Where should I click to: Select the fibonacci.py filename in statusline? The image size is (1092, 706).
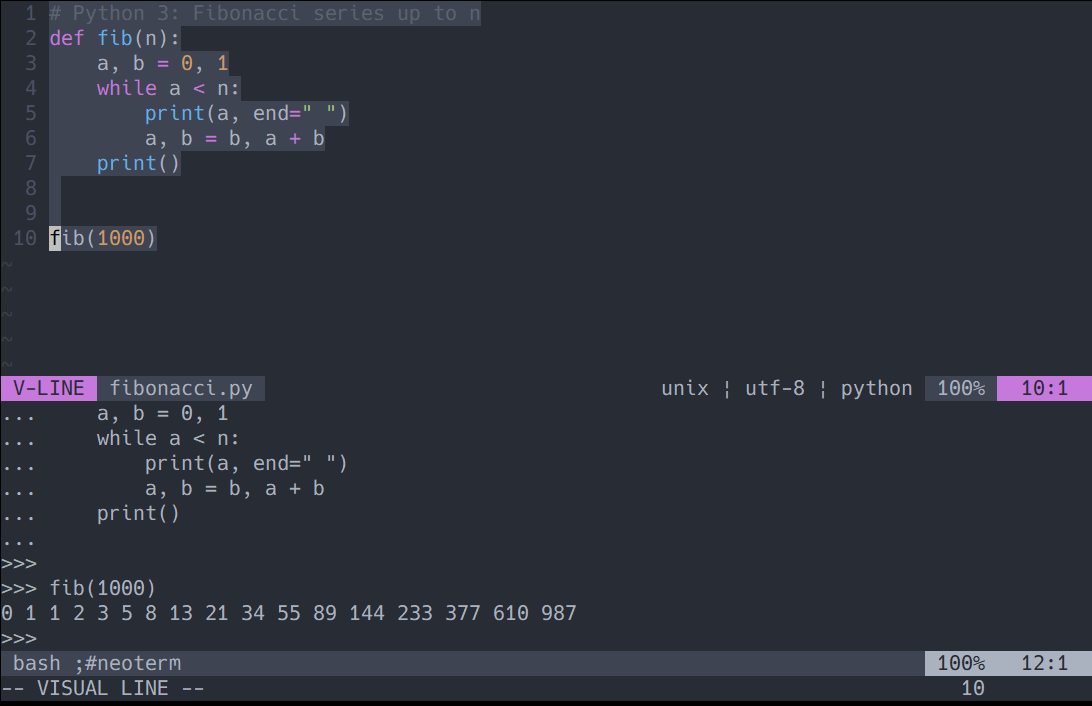(181, 388)
